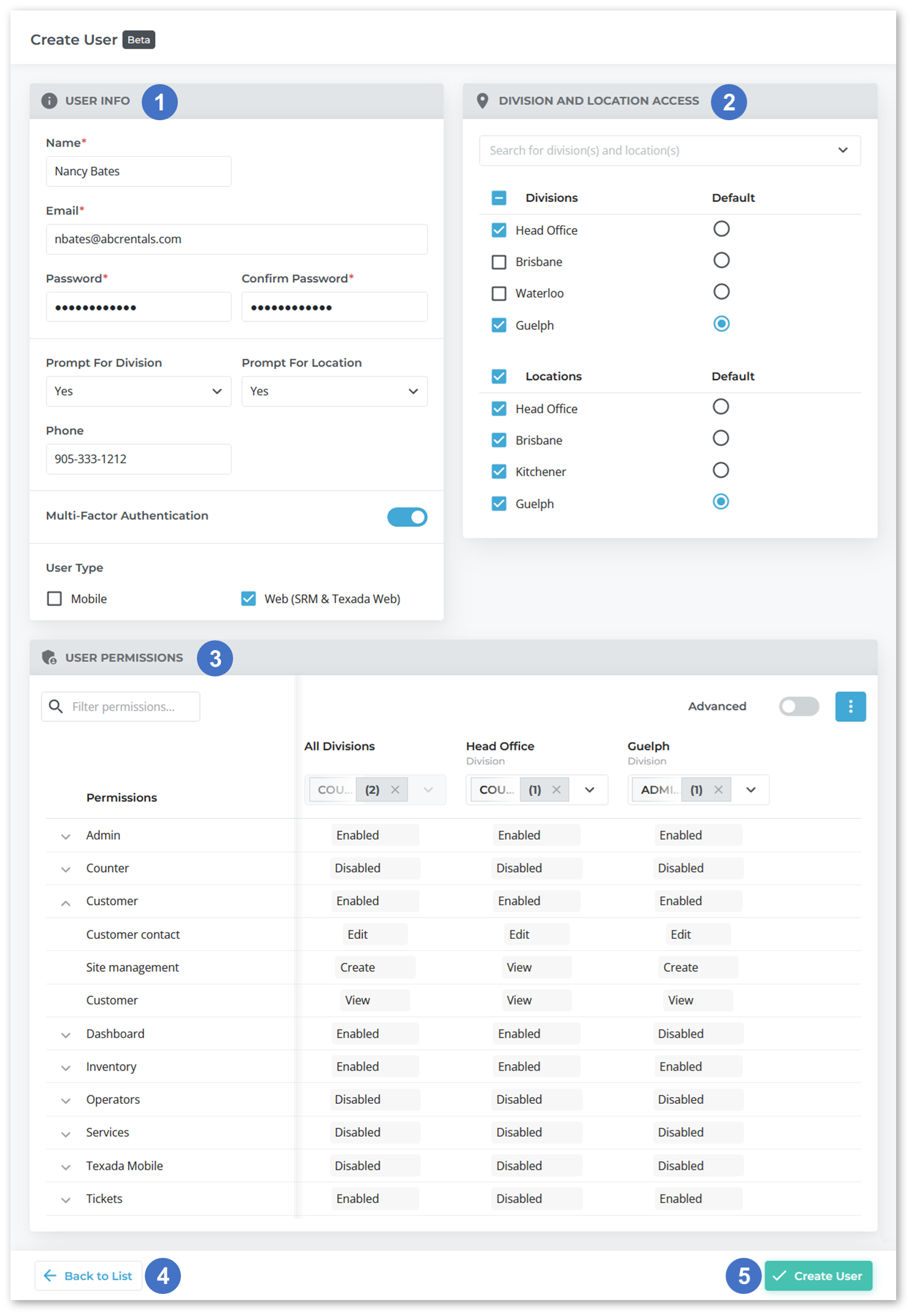Click the User Permissions shield icon
912x1316 pixels.
(49, 657)
